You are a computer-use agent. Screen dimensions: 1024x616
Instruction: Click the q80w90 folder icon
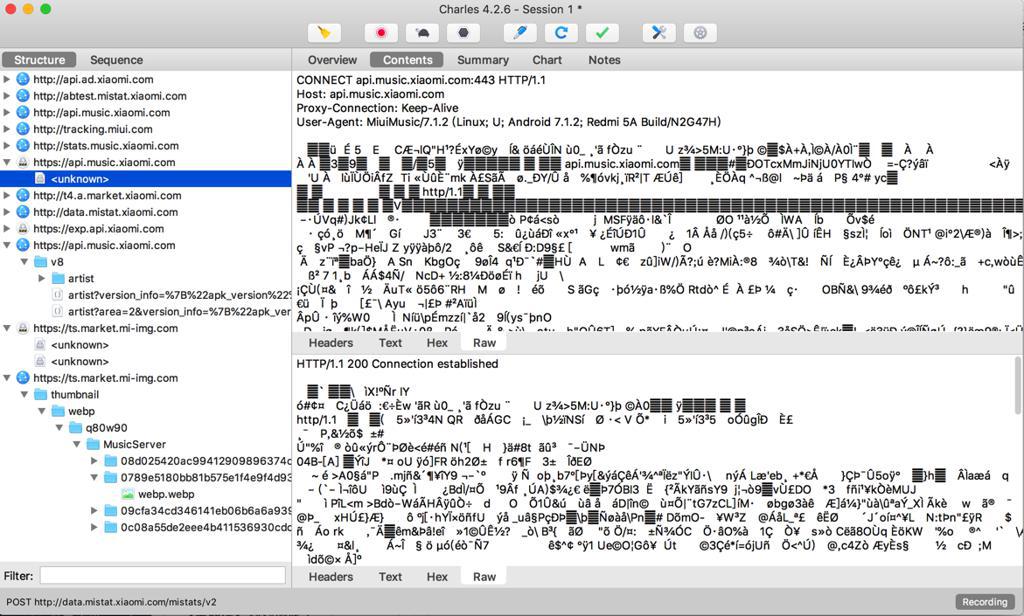coord(76,428)
